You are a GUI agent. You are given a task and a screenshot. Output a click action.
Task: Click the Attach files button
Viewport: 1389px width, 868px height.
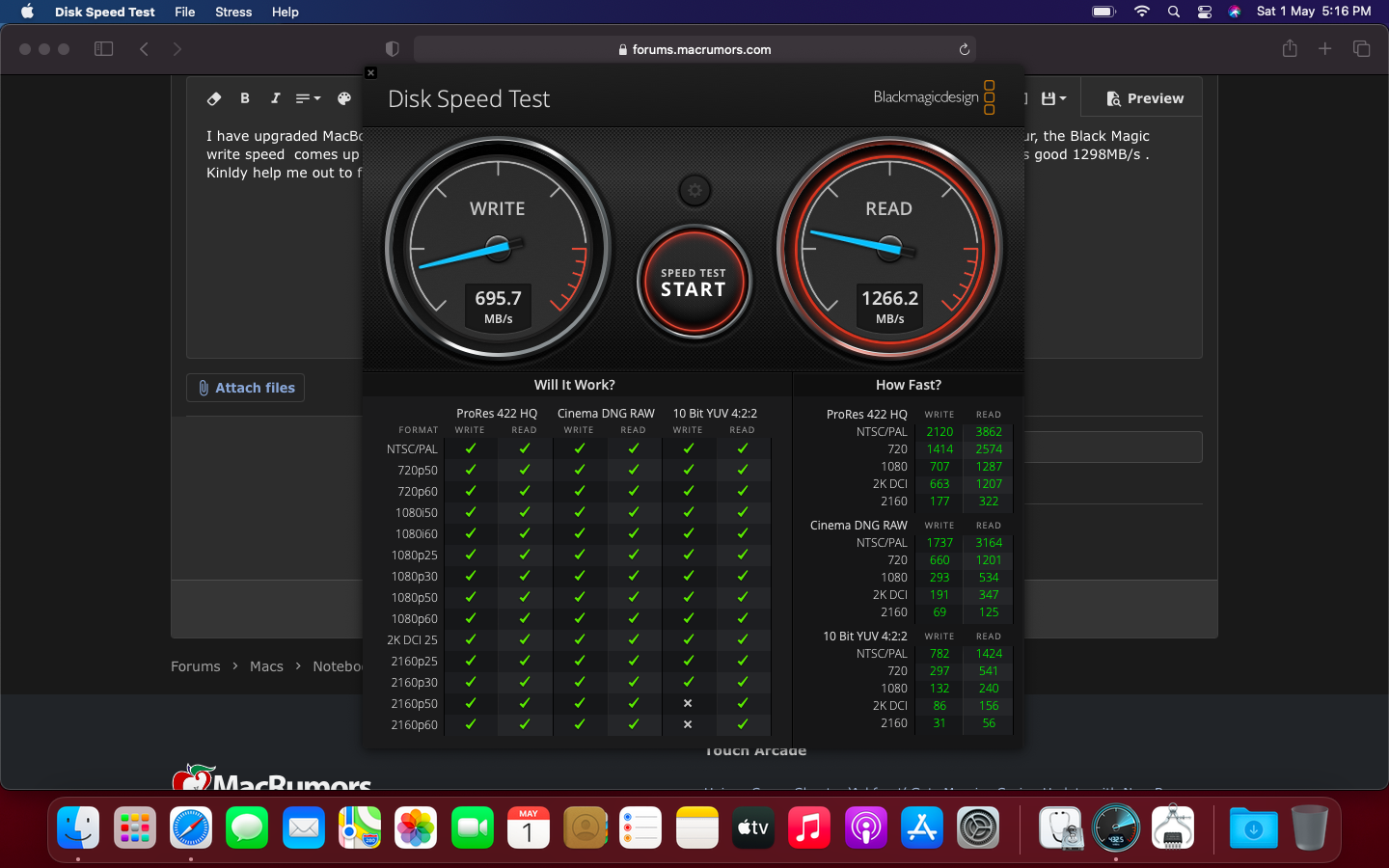[245, 388]
